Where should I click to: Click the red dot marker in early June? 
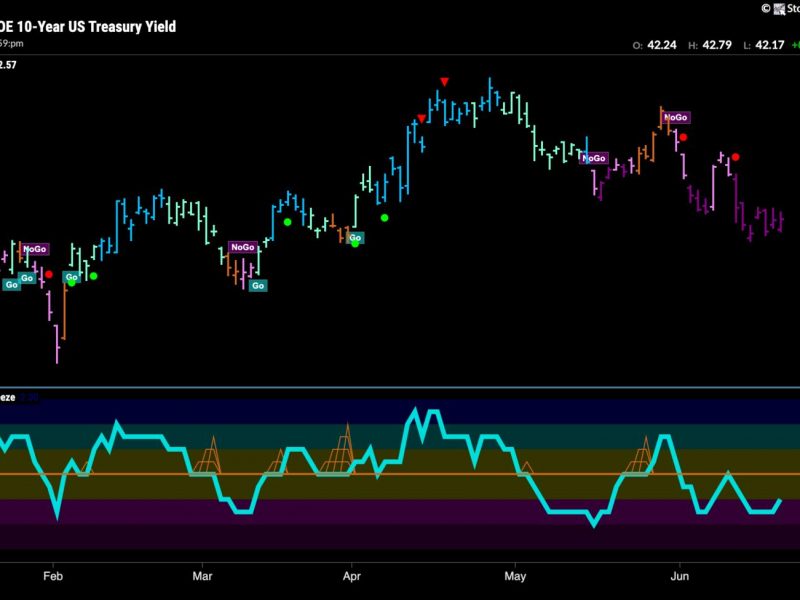(x=683, y=137)
